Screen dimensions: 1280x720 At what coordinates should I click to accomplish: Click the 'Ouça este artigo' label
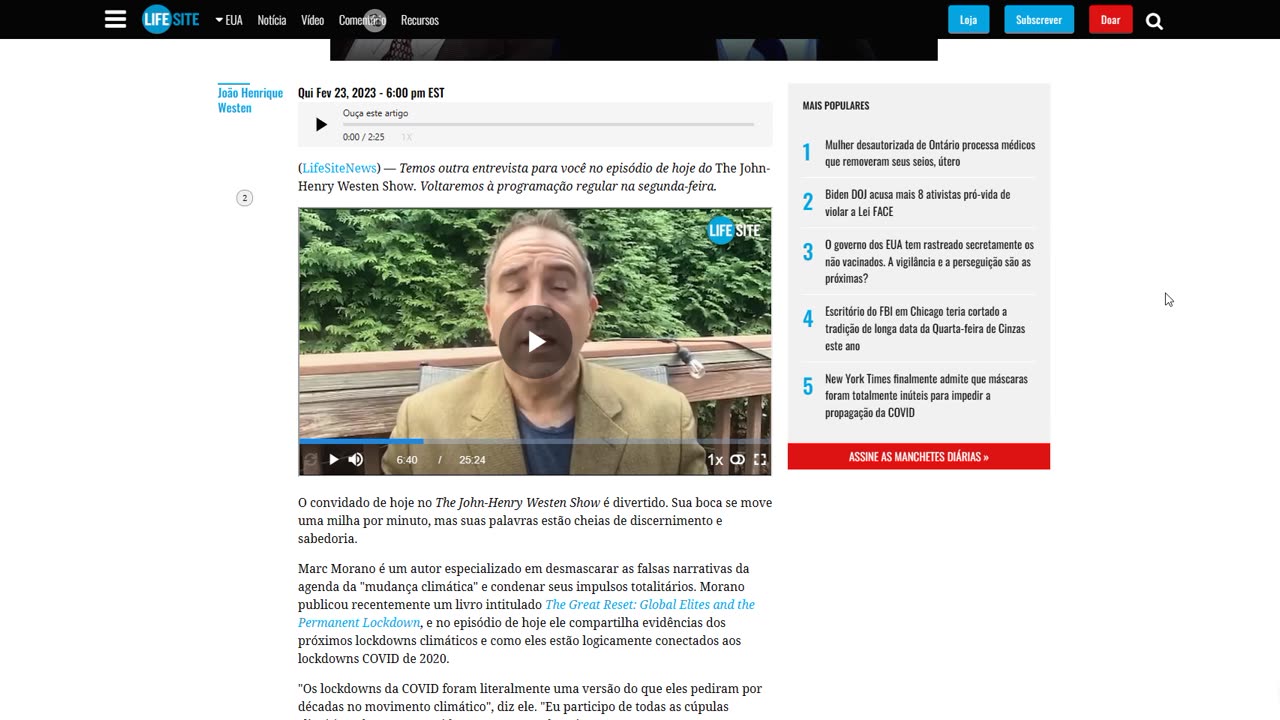tap(375, 113)
